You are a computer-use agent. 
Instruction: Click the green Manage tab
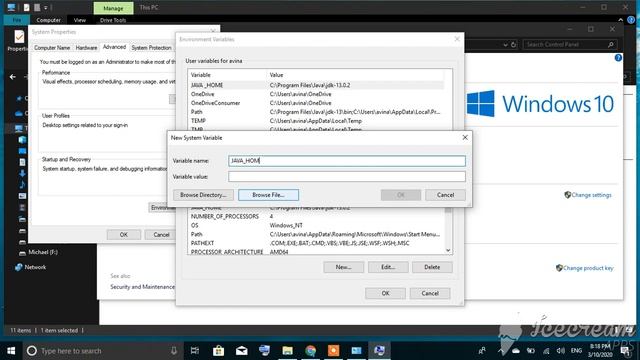pyautogui.click(x=113, y=8)
